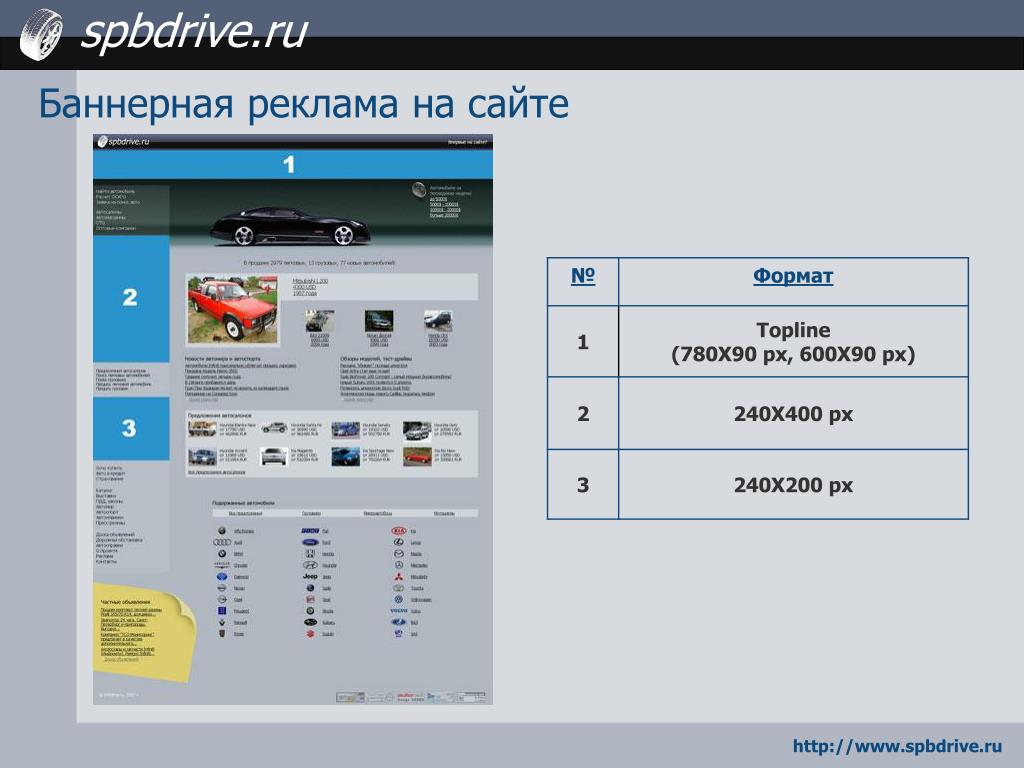Open the http://www.spbdrive.ru footer link
The image size is (1024, 768).
[x=897, y=746]
